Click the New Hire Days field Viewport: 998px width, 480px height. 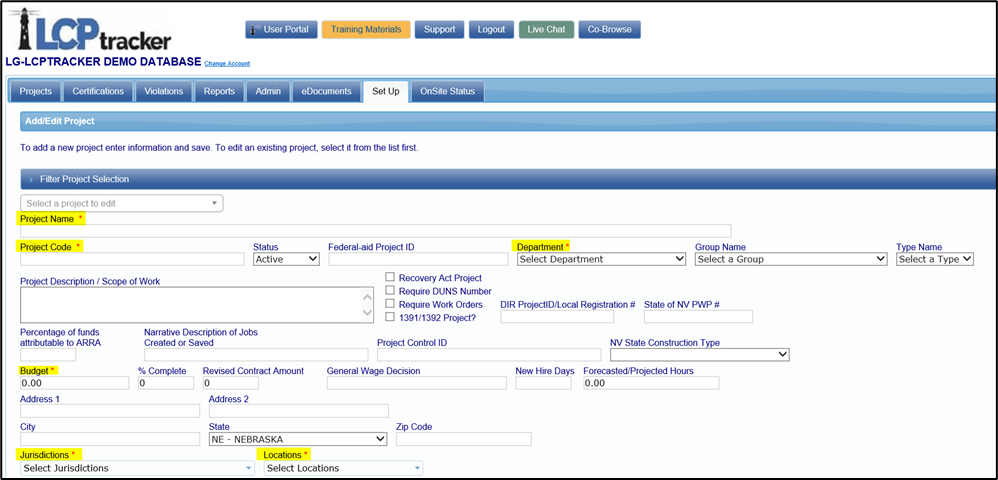point(543,383)
